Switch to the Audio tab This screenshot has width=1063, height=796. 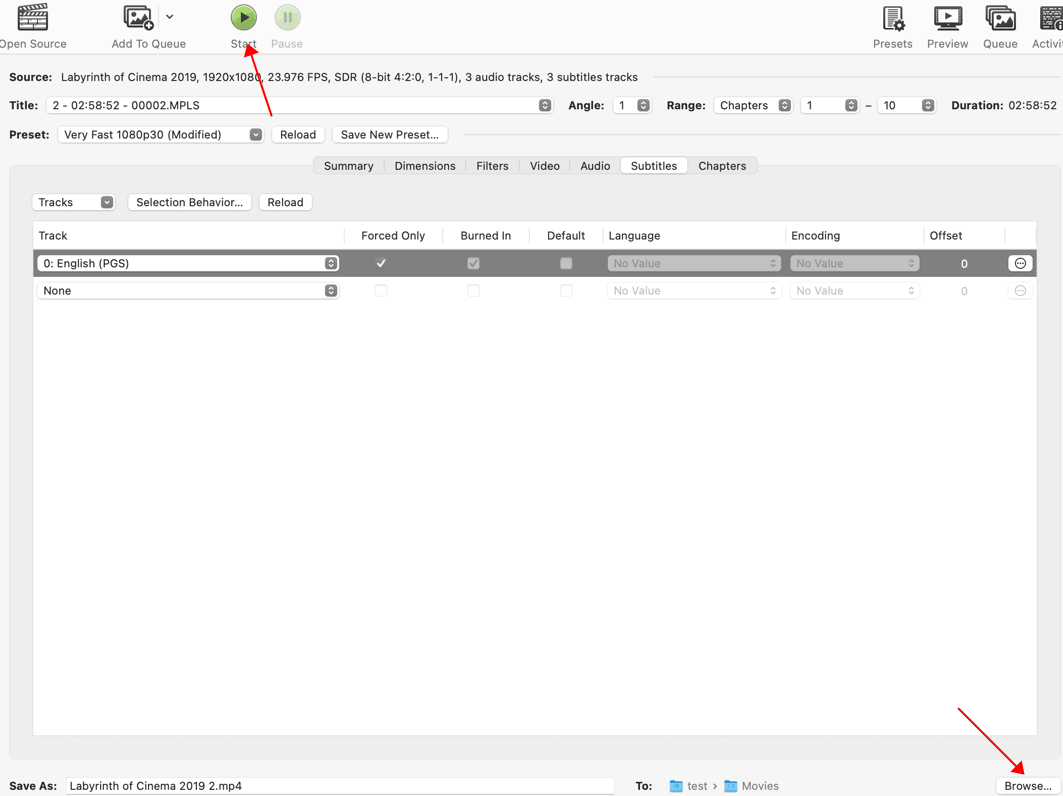click(x=595, y=166)
